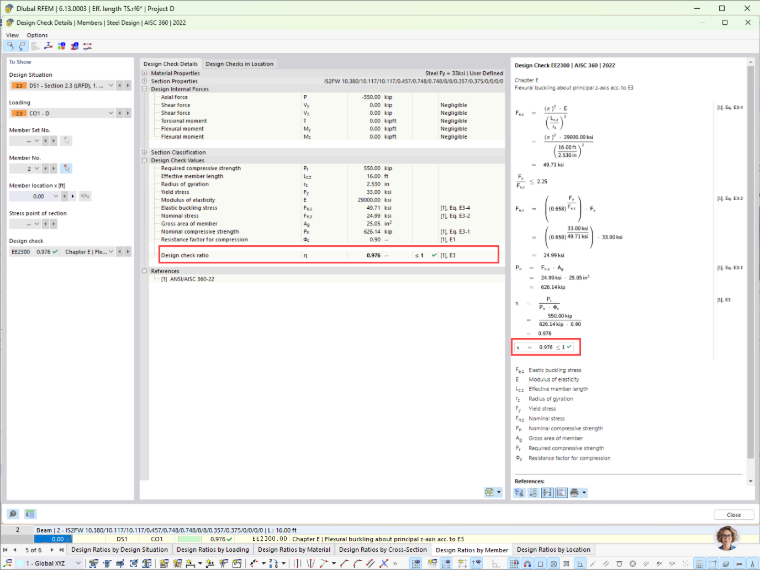Click the select member in graphic icon
This screenshot has width=760, height=570.
66,168
